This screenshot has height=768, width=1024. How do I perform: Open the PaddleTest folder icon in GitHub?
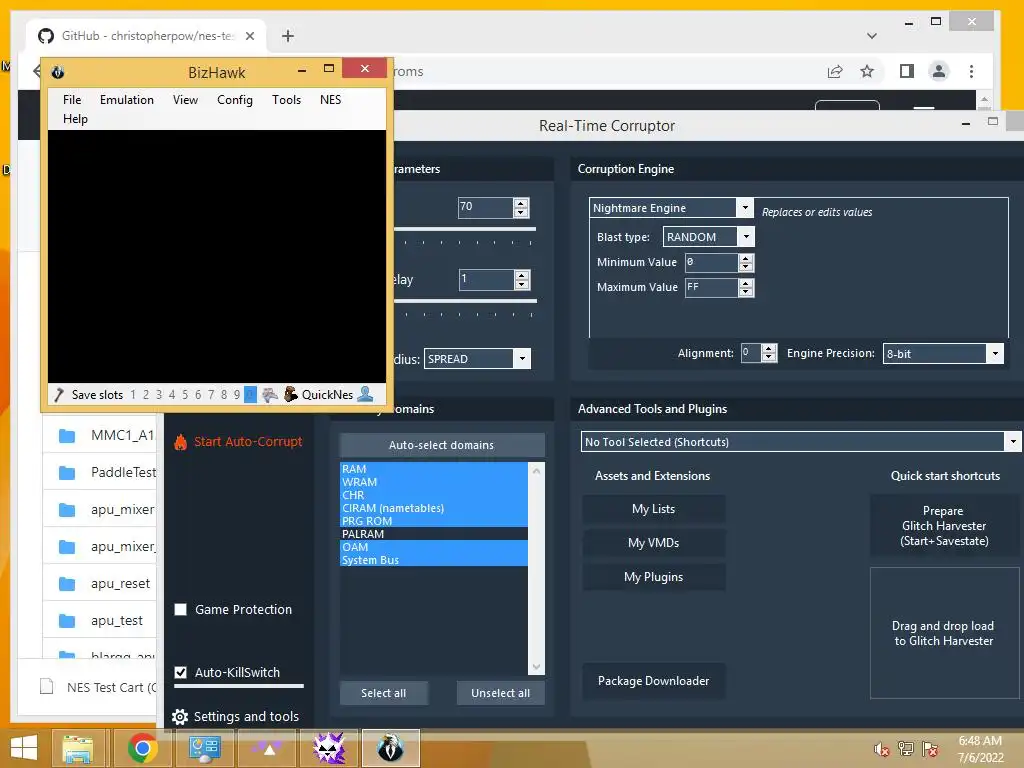pos(67,472)
